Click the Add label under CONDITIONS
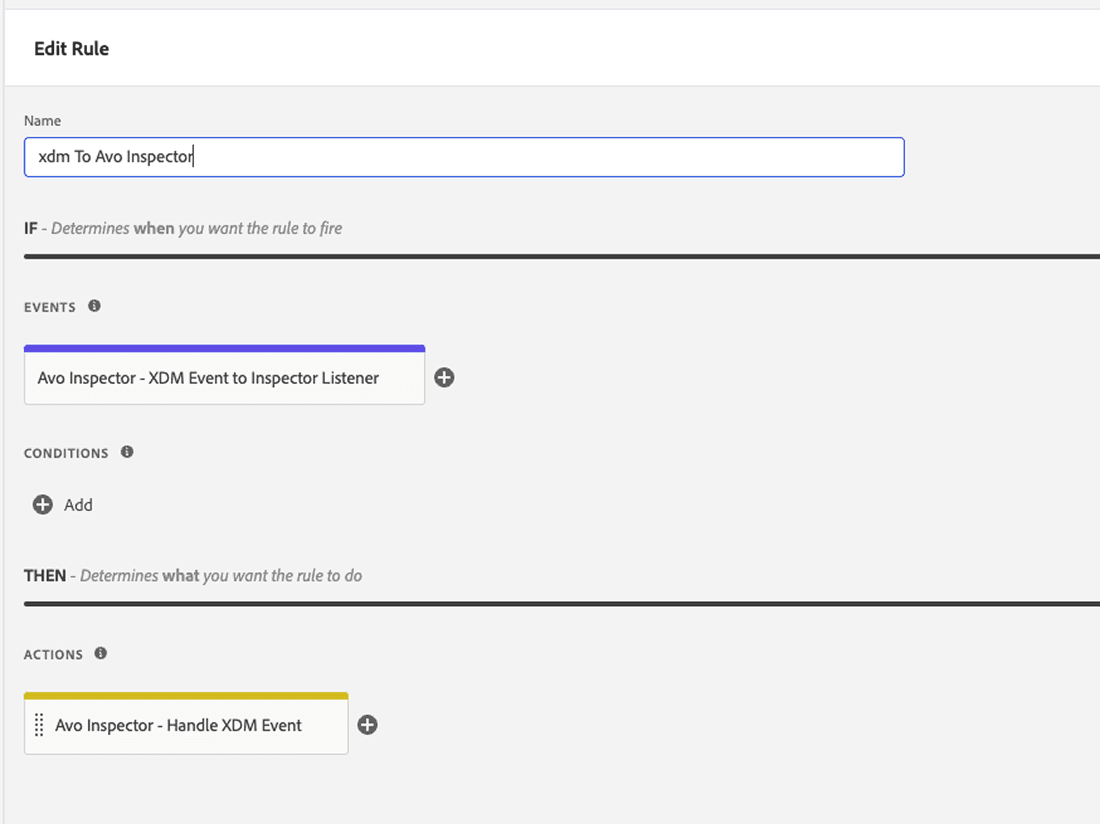 [78, 505]
